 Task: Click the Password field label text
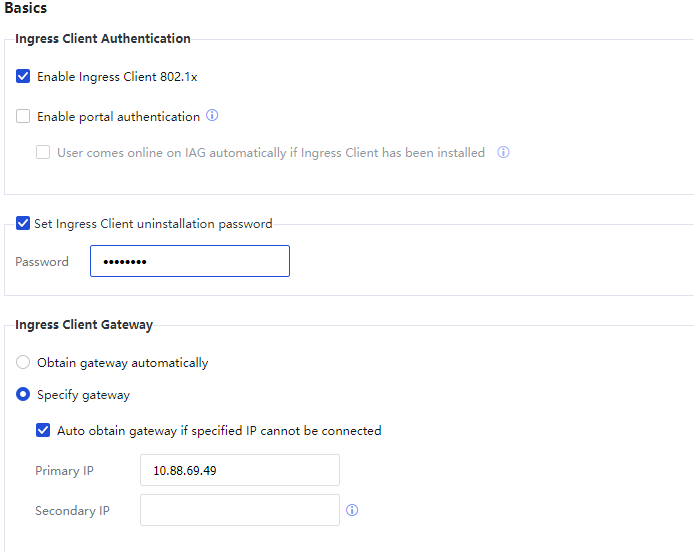click(42, 262)
